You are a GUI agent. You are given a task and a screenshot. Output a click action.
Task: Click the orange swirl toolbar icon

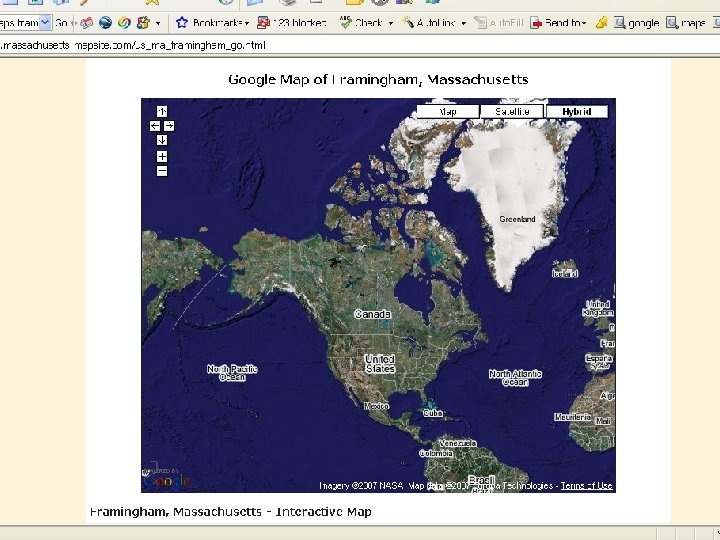(124, 22)
